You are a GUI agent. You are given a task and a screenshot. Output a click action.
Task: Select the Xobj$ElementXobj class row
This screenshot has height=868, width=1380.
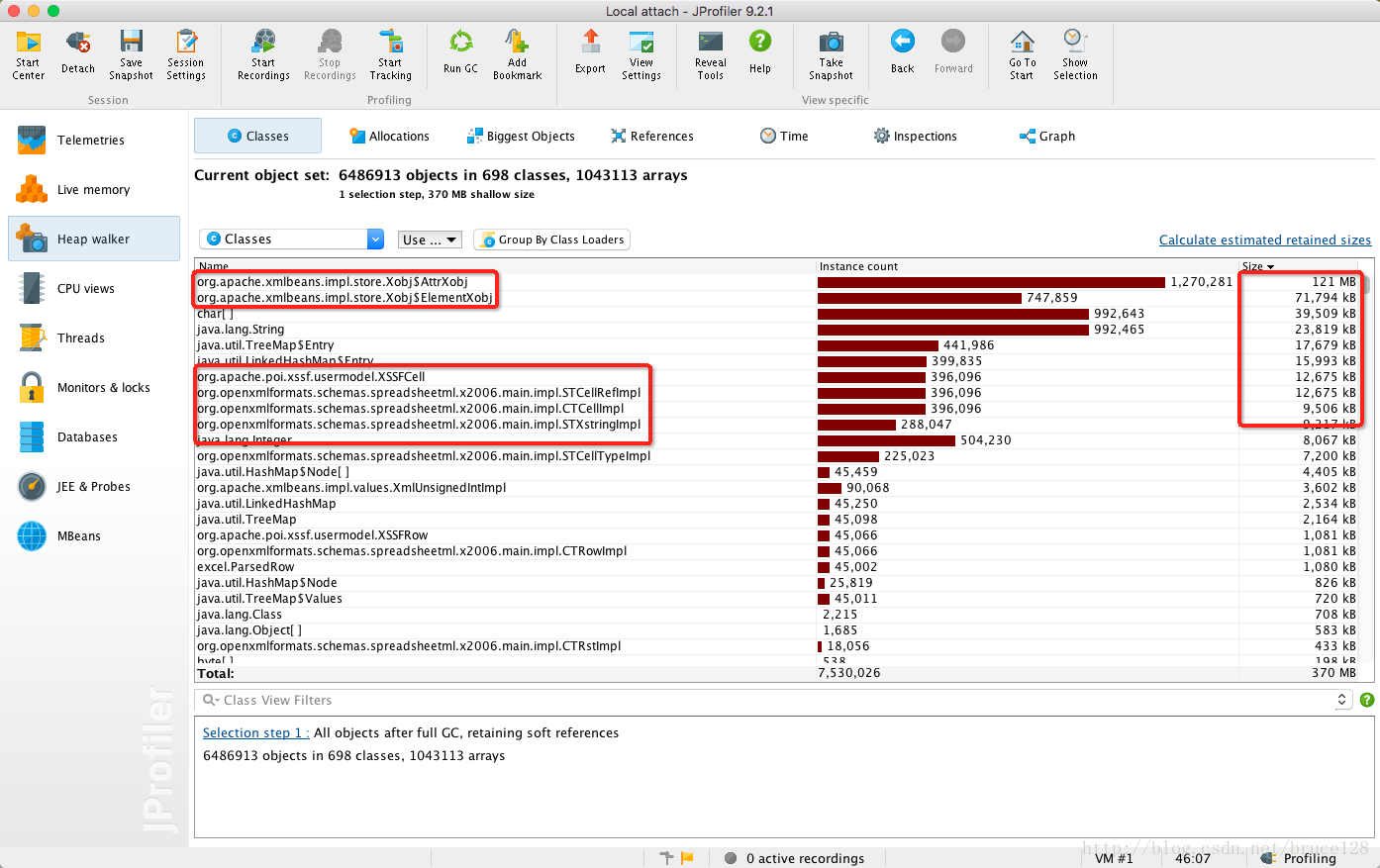pyautogui.click(x=777, y=298)
